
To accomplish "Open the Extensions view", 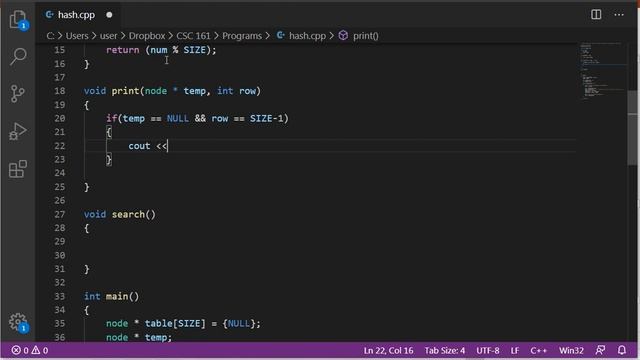I will (x=18, y=169).
